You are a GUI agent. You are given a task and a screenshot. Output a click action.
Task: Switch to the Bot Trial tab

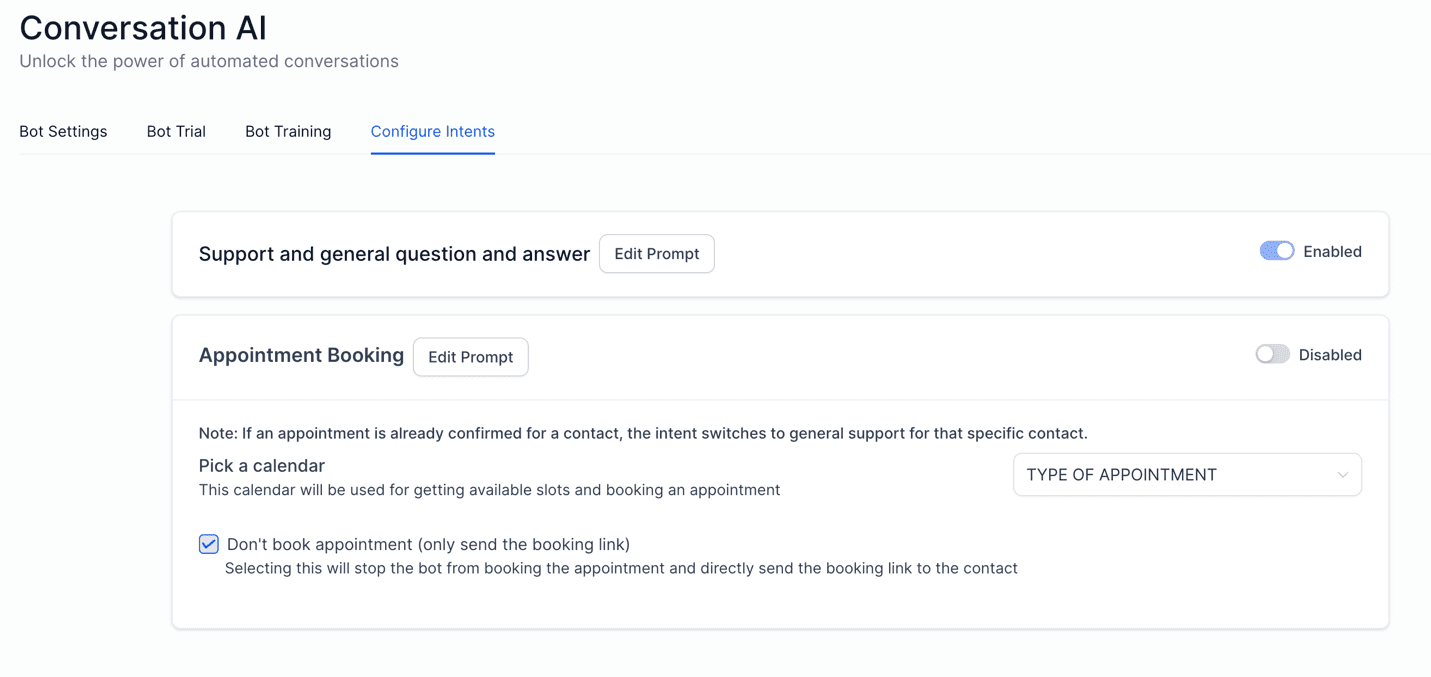(x=176, y=131)
